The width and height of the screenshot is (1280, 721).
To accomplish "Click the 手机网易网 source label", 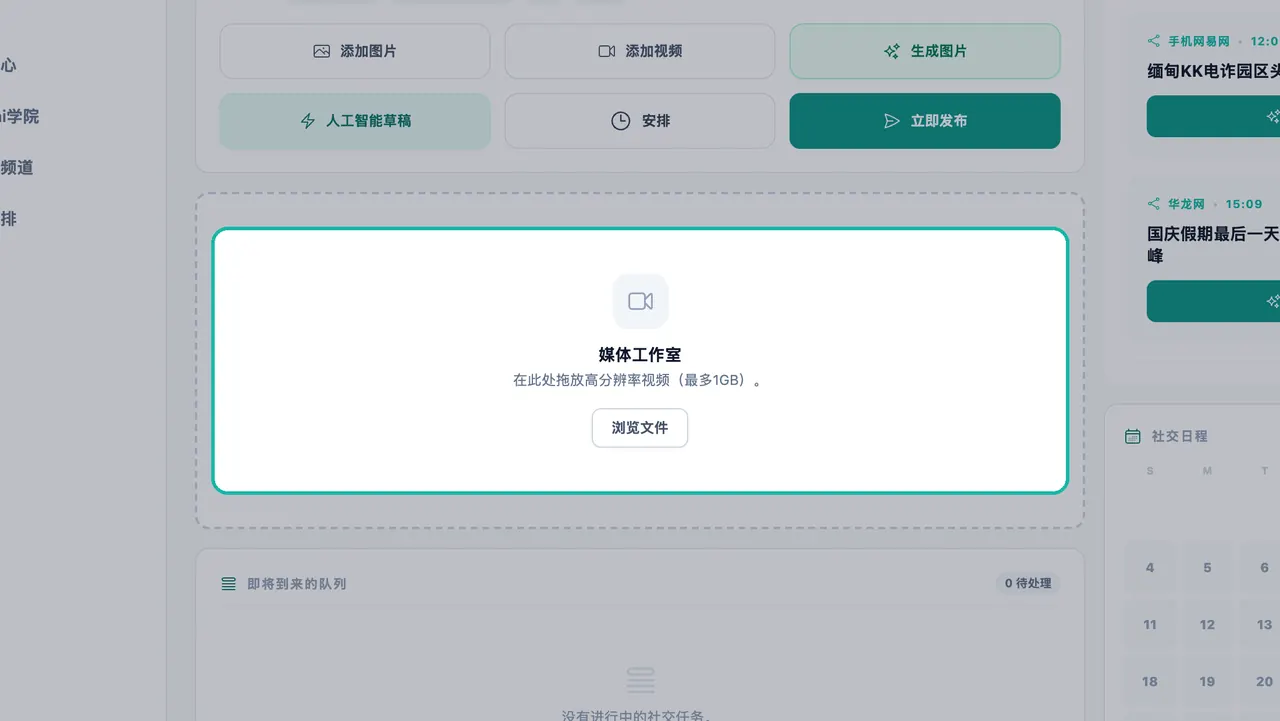I will [1199, 41].
